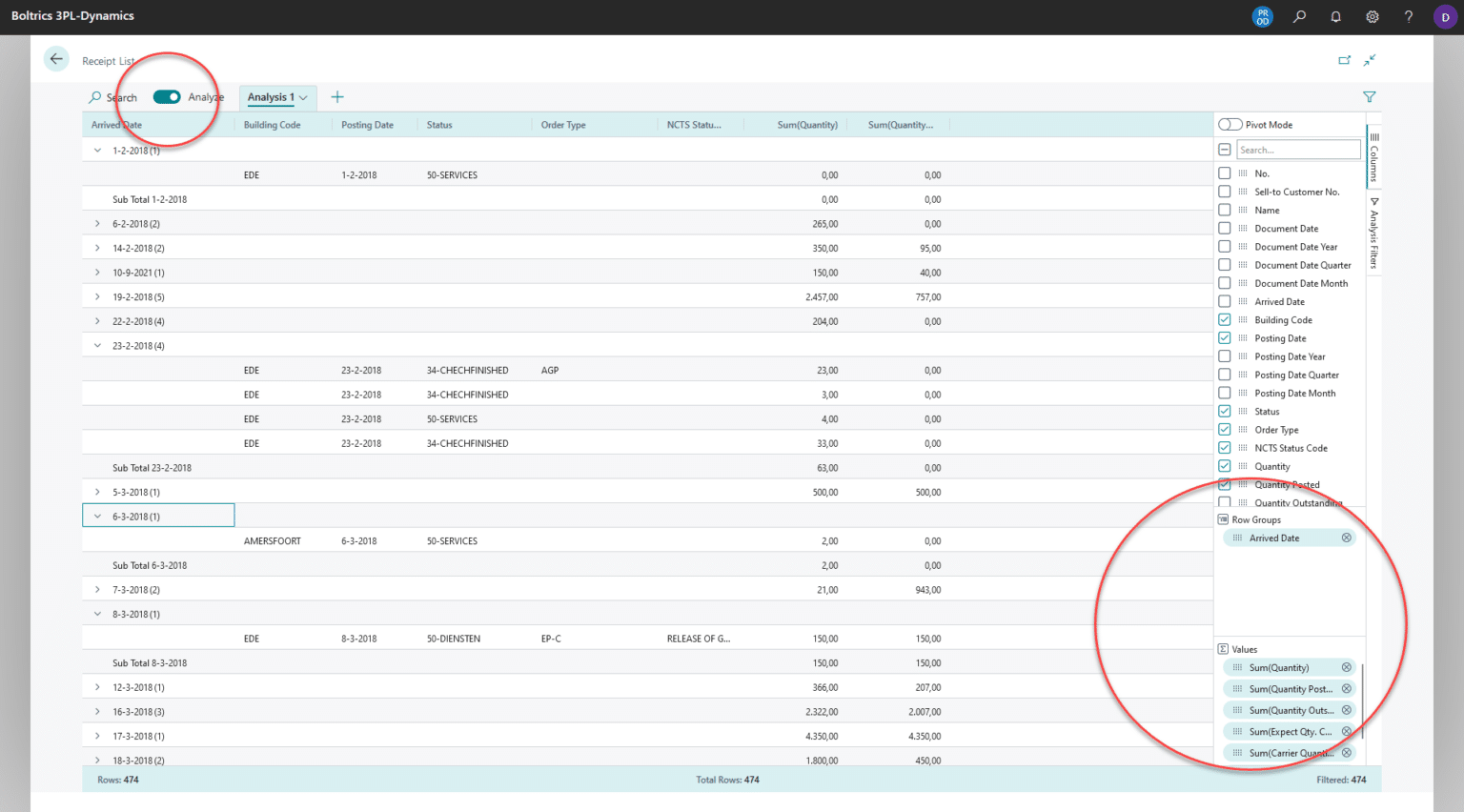
Task: Open the search magnifier in the top bar
Action: pos(1299,16)
